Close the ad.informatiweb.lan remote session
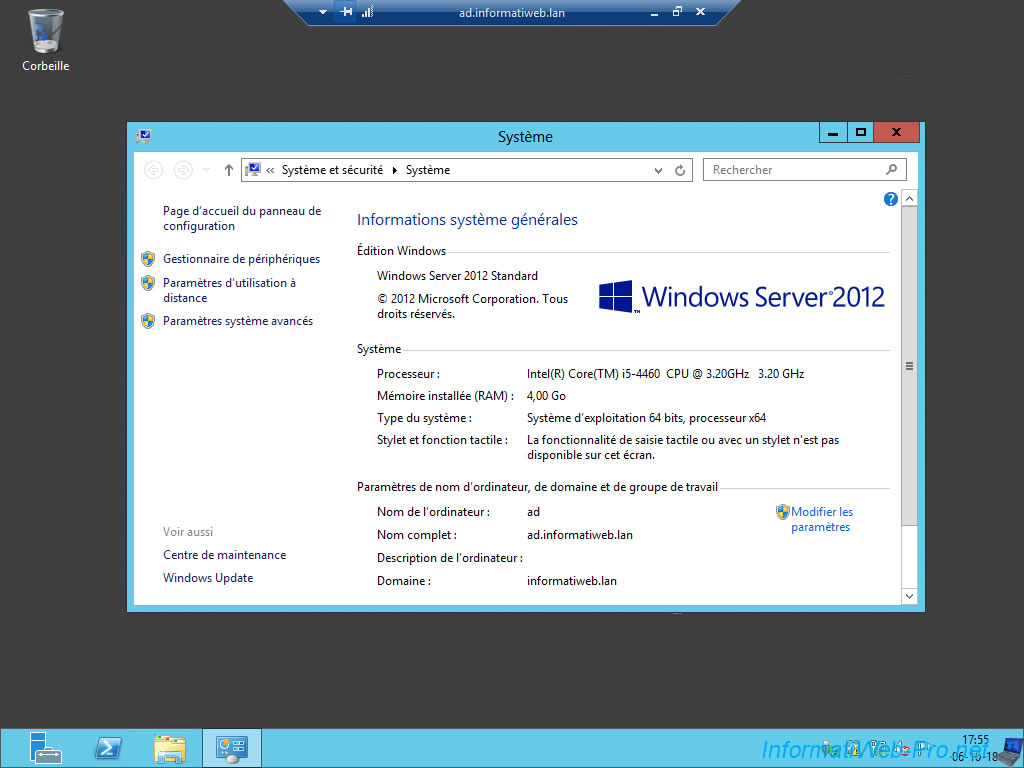 click(x=700, y=12)
